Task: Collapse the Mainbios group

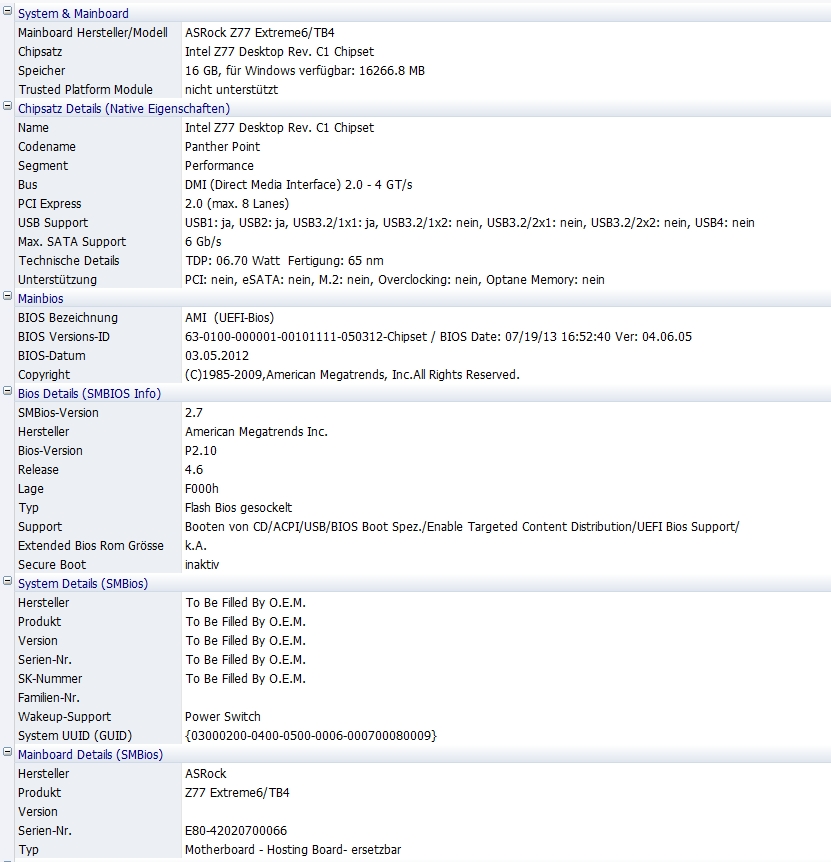Action: 8,296
